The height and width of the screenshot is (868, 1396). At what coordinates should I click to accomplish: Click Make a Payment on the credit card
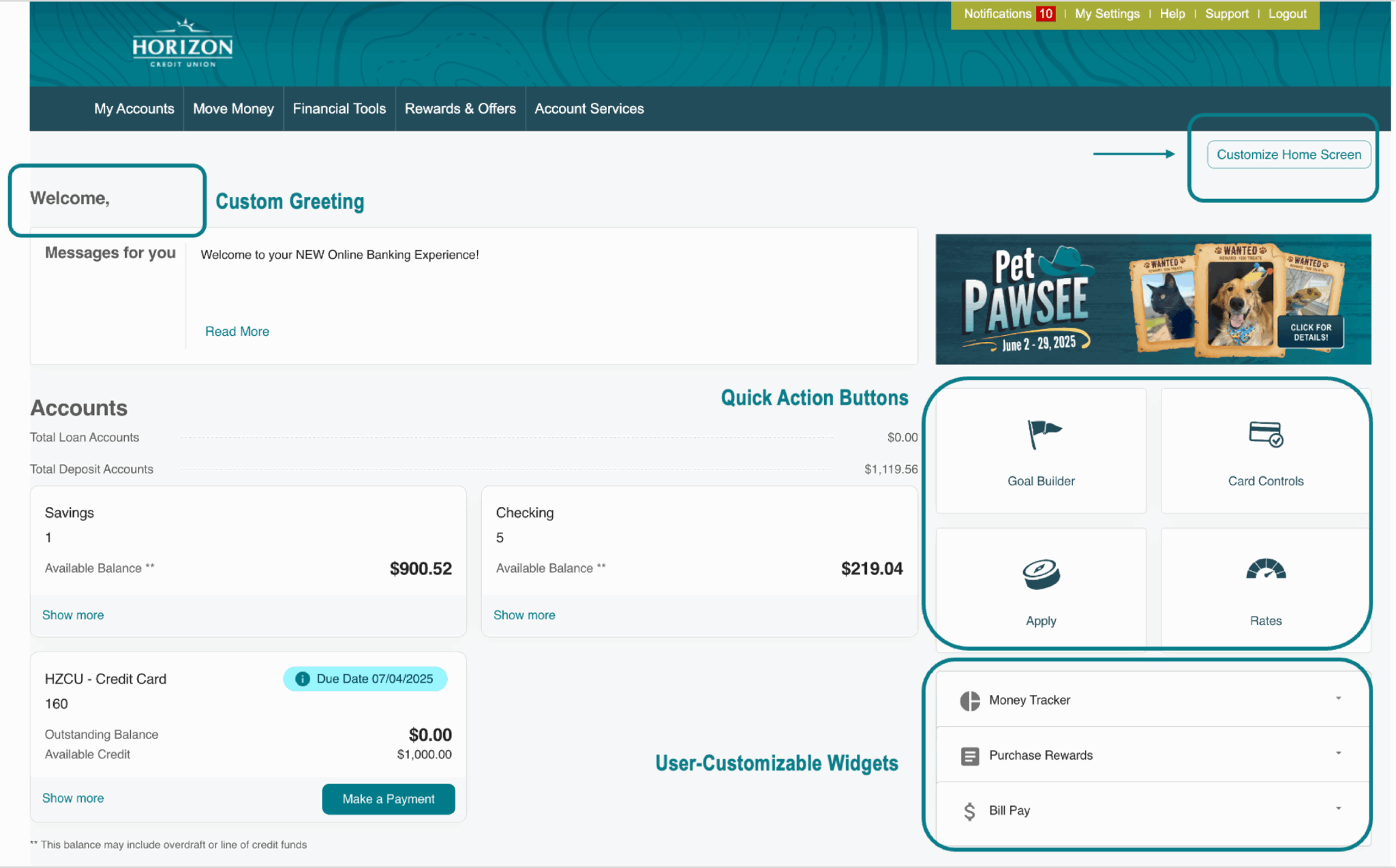(388, 799)
